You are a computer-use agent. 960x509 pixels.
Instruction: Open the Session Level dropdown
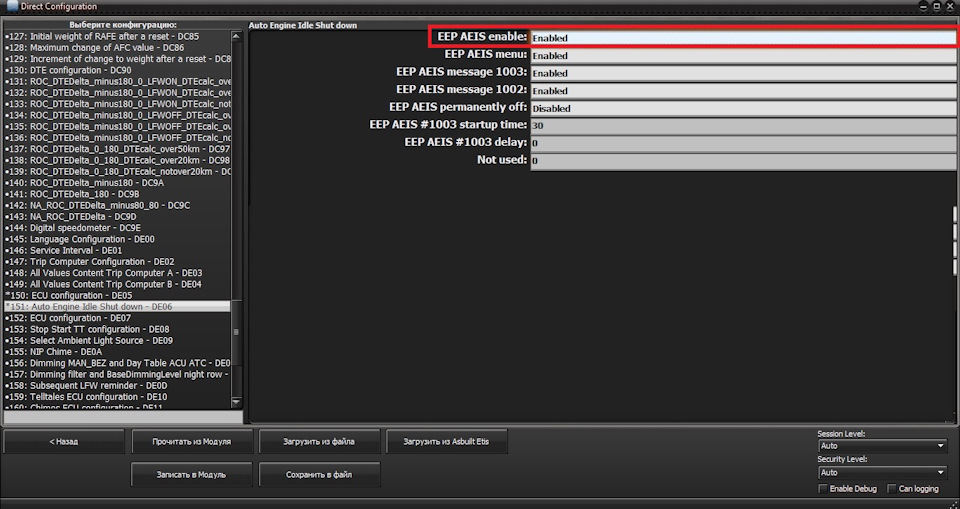882,446
